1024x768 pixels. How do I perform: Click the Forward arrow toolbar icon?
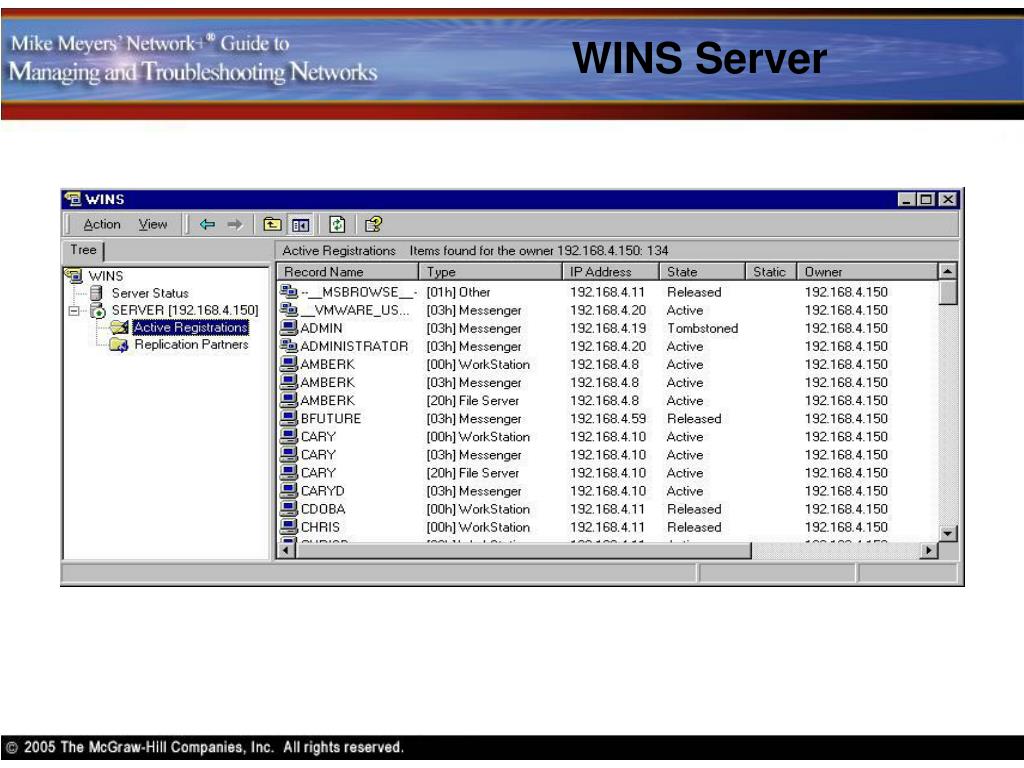pyautogui.click(x=234, y=225)
